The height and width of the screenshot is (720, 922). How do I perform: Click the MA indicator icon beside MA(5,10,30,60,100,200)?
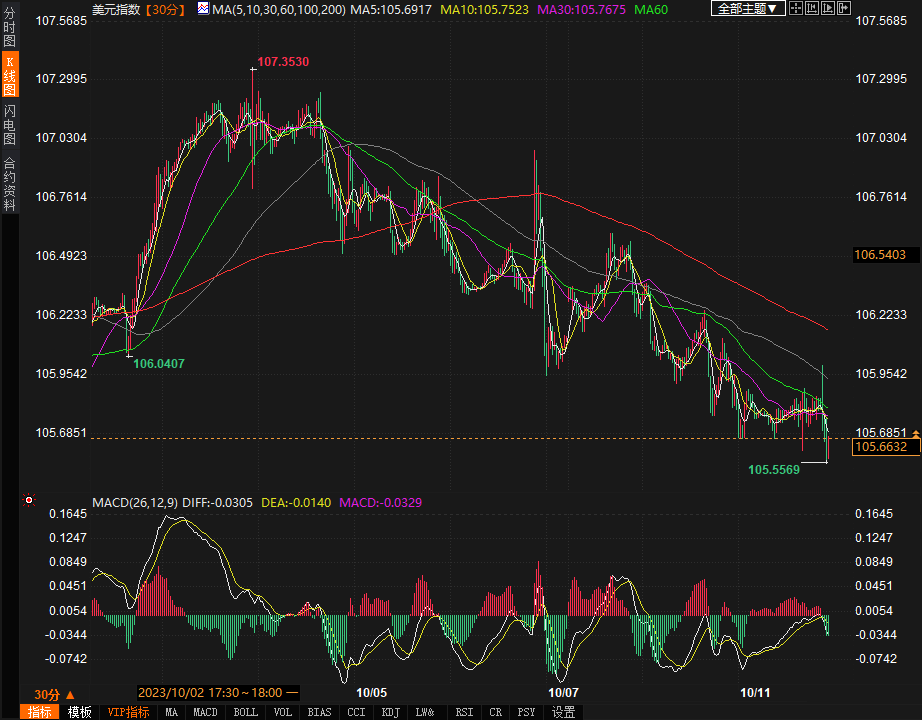[x=203, y=9]
